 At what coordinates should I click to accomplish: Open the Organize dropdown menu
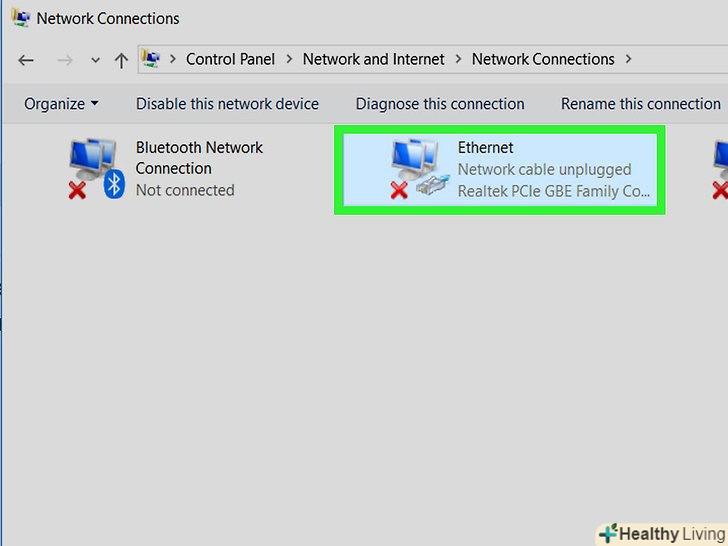[x=61, y=104]
